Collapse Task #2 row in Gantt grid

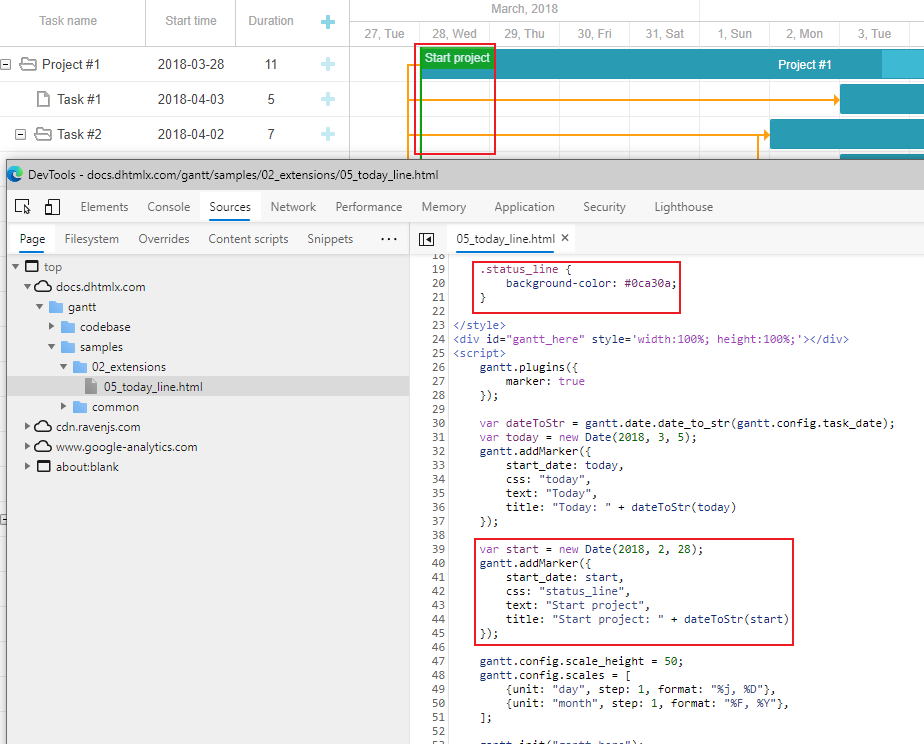[x=21, y=134]
